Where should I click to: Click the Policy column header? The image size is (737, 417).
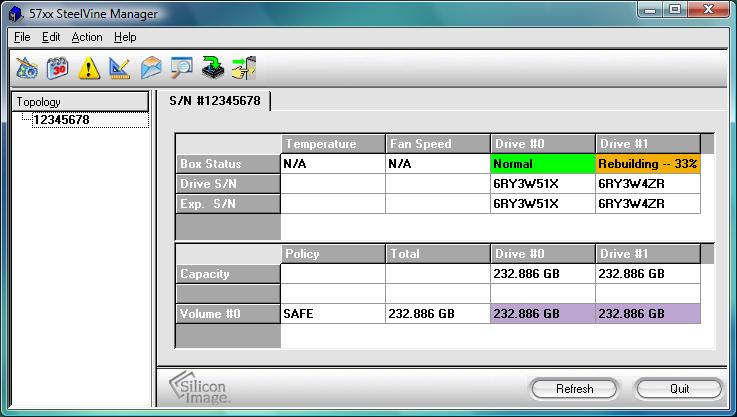[x=333, y=254]
